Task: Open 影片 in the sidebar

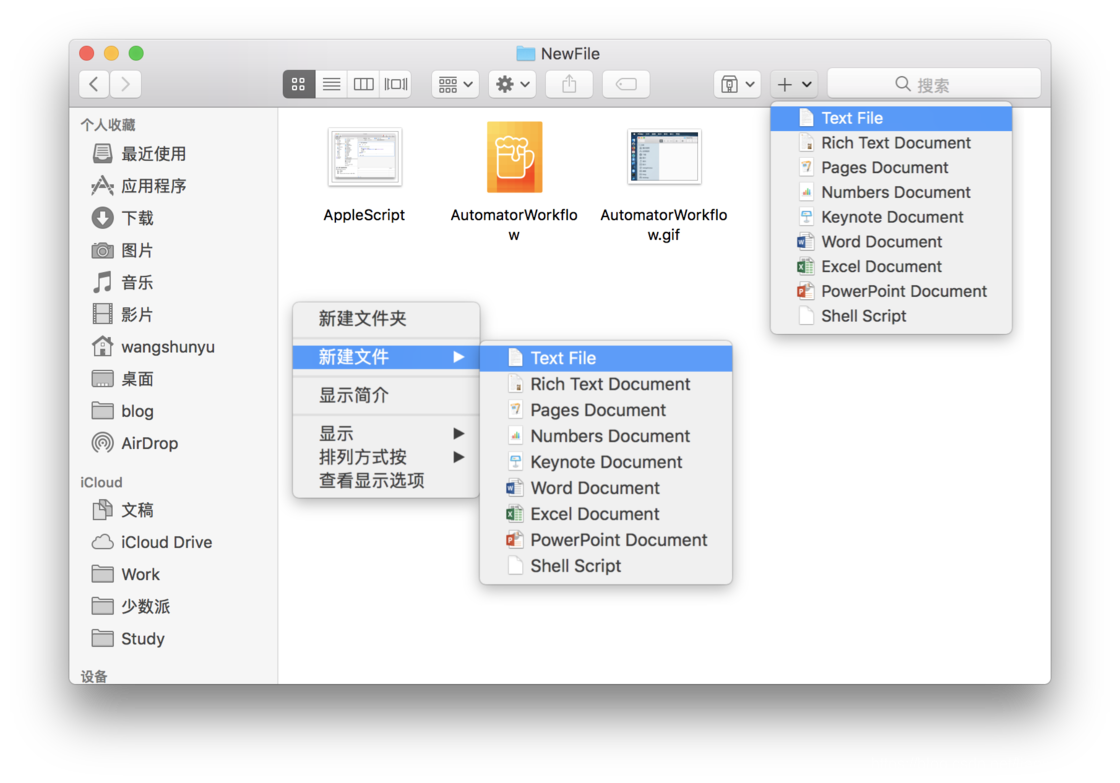Action: coord(123,314)
